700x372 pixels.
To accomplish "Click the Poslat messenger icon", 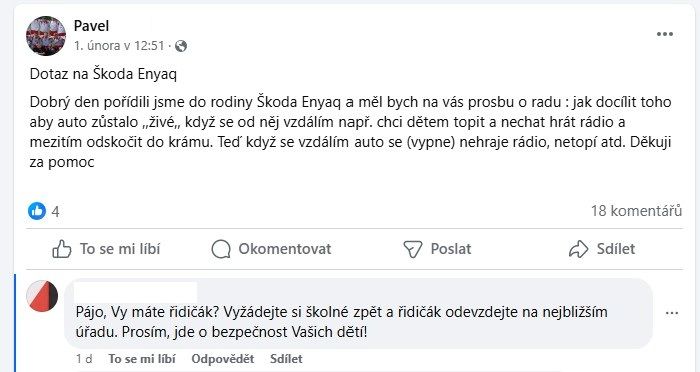I will click(412, 249).
